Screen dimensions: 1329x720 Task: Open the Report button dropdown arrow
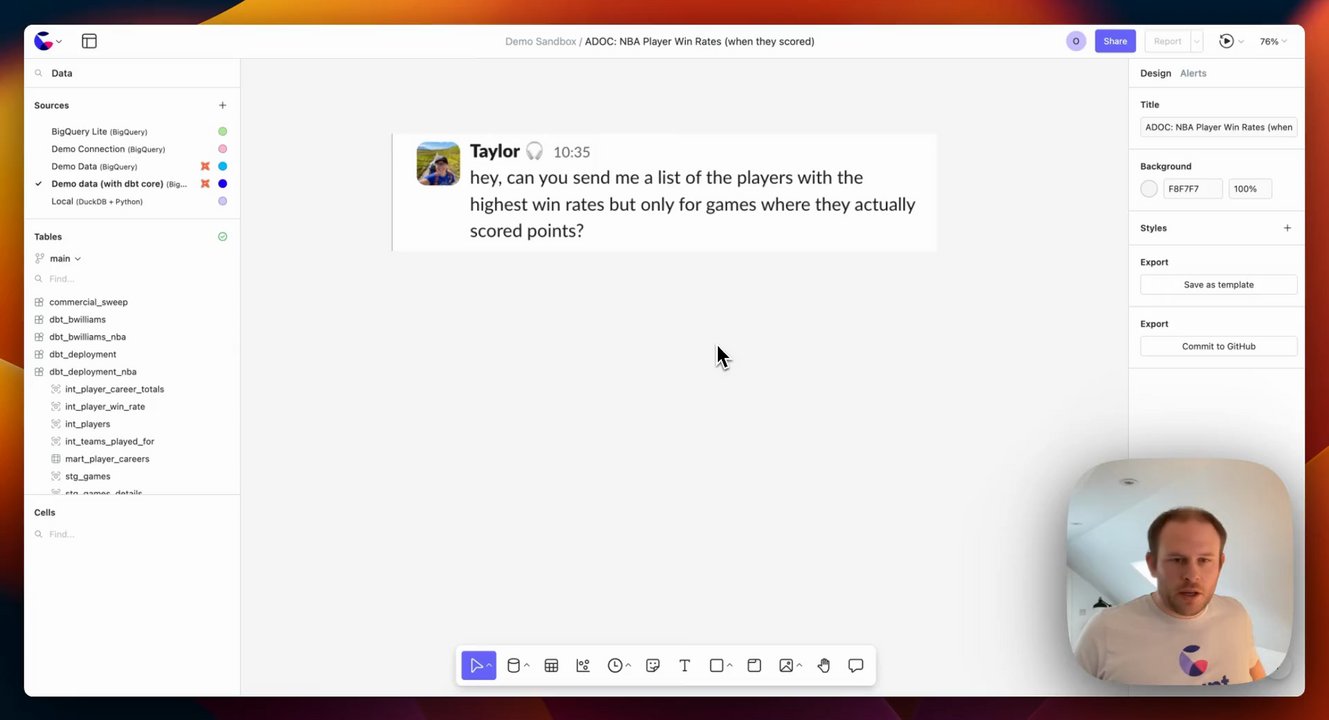coord(1197,41)
